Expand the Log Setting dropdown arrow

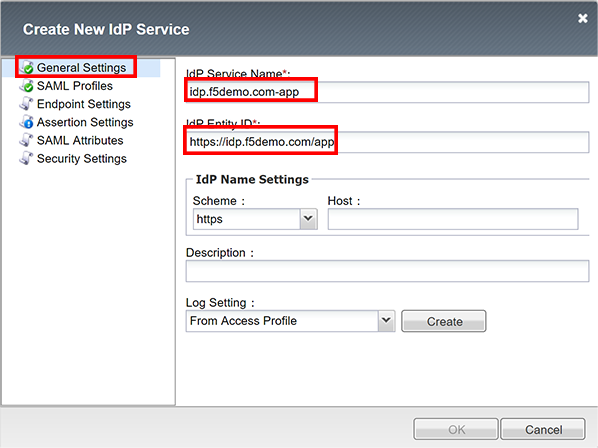(386, 321)
